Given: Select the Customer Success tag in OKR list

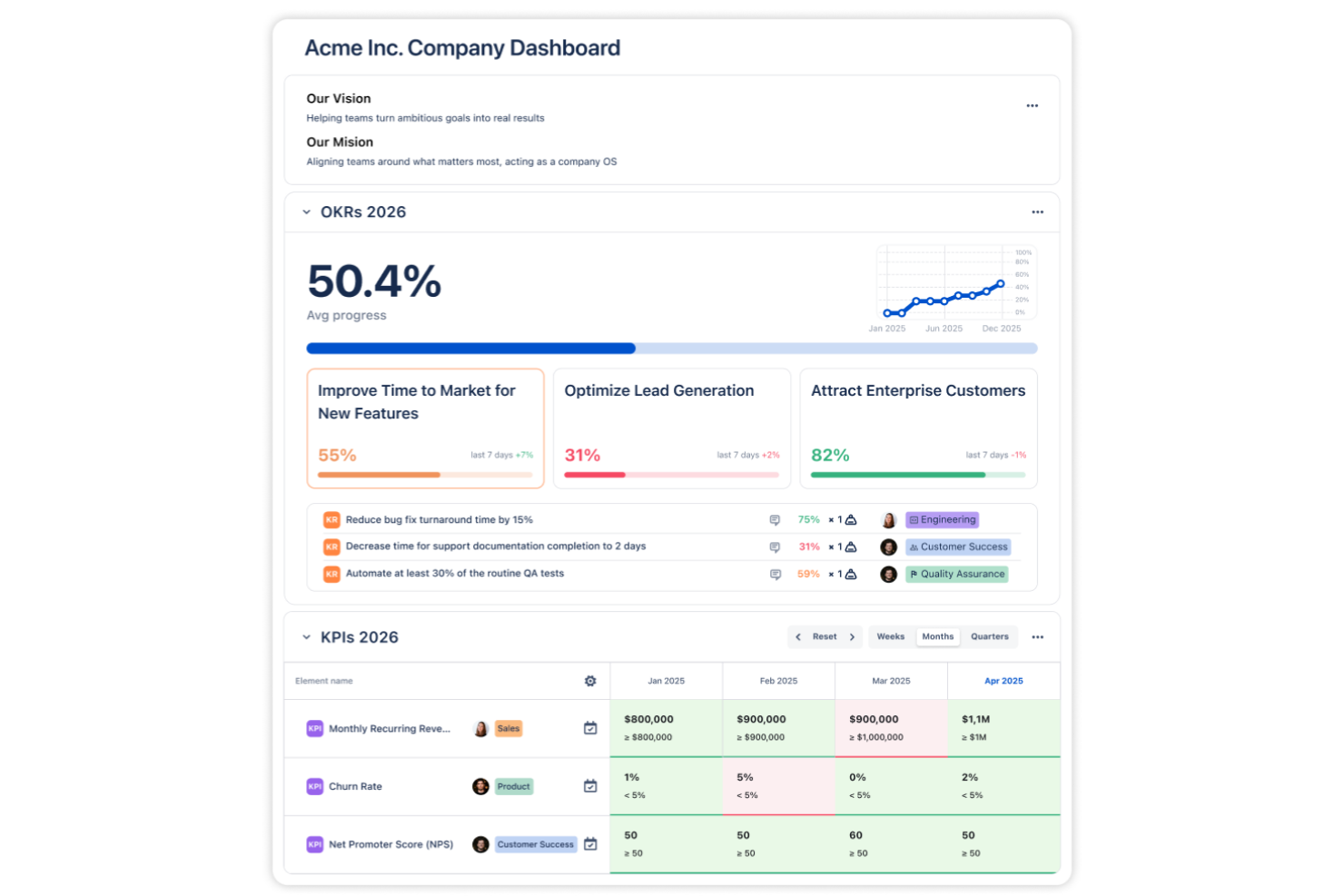Looking at the screenshot, I should tap(958, 547).
